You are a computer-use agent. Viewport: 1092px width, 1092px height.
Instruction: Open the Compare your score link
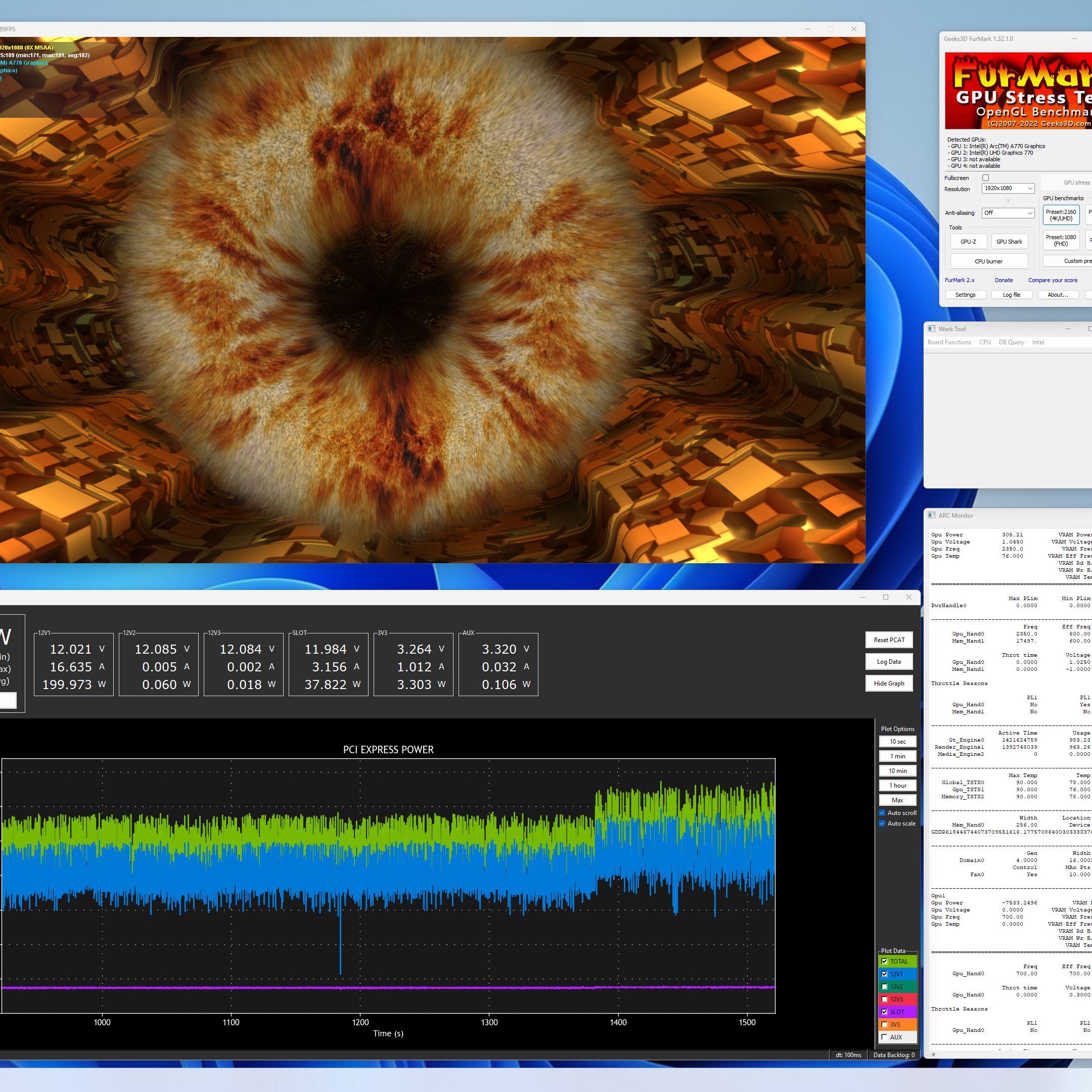[x=1053, y=280]
